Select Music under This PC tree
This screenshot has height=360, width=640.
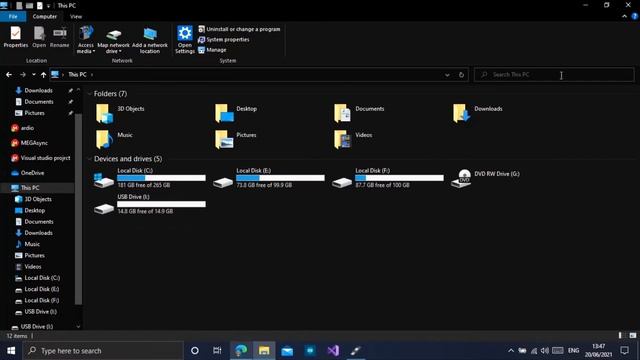click(x=32, y=244)
